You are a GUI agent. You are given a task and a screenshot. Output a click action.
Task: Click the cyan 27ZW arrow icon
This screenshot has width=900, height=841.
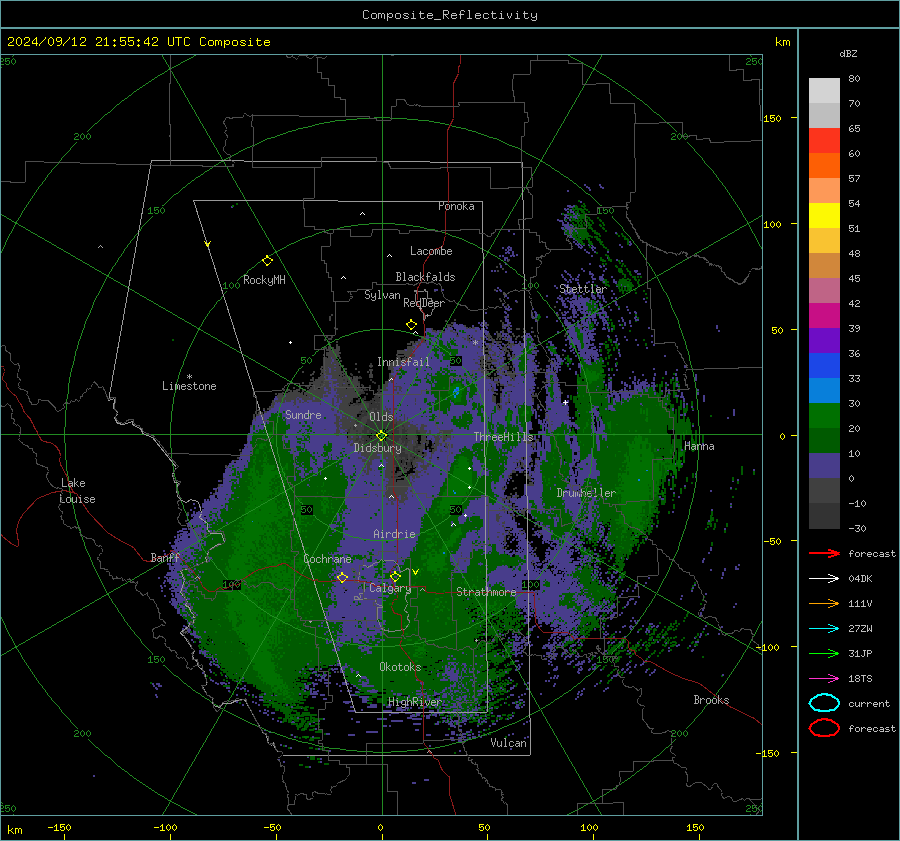[x=824, y=629]
